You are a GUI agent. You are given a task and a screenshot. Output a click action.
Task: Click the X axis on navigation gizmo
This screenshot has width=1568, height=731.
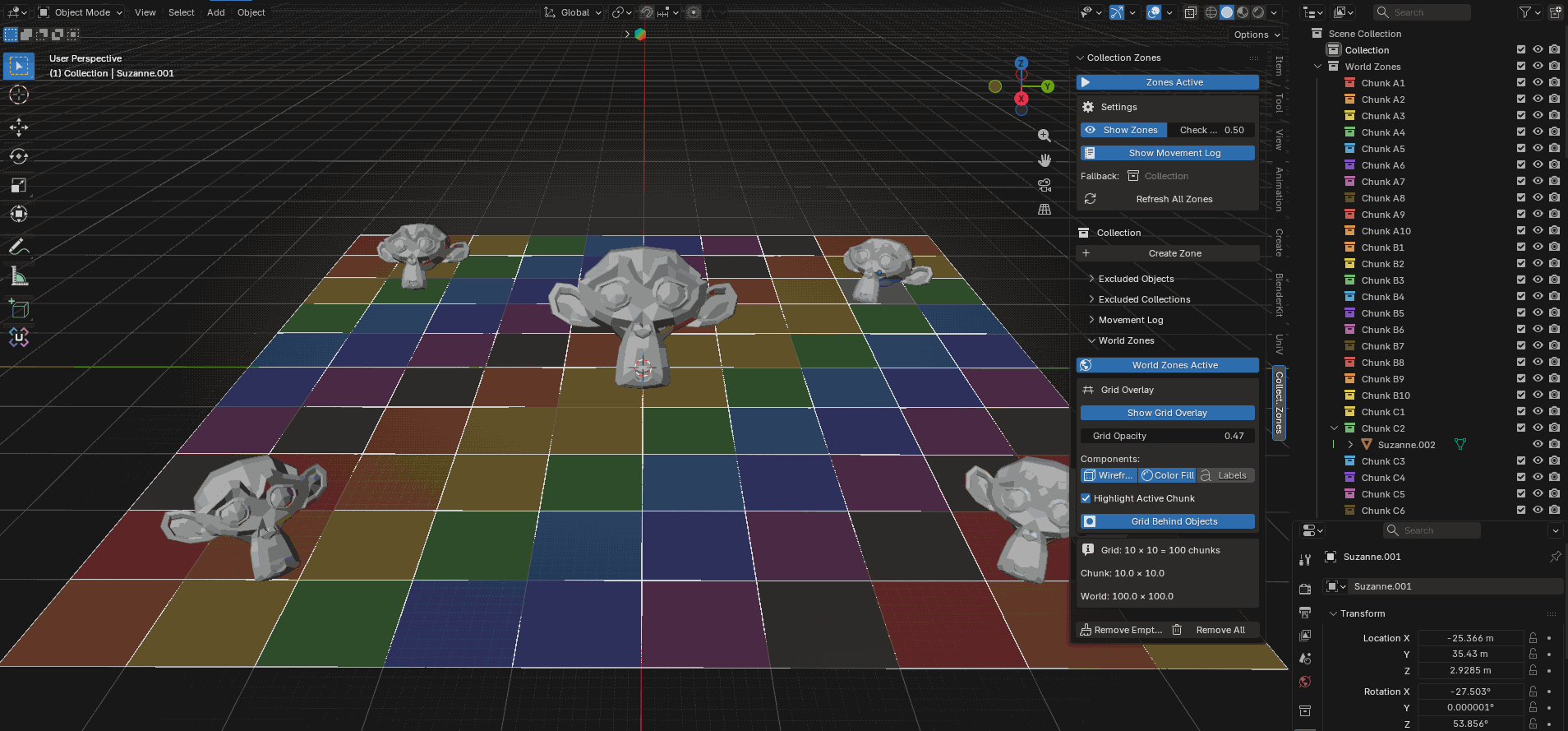1021,99
